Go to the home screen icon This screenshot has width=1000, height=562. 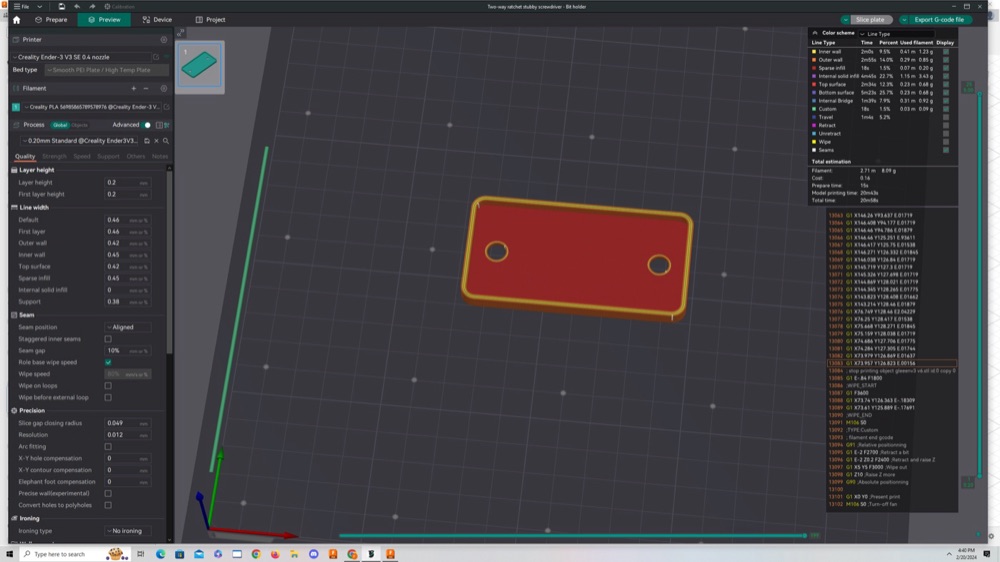(17, 20)
